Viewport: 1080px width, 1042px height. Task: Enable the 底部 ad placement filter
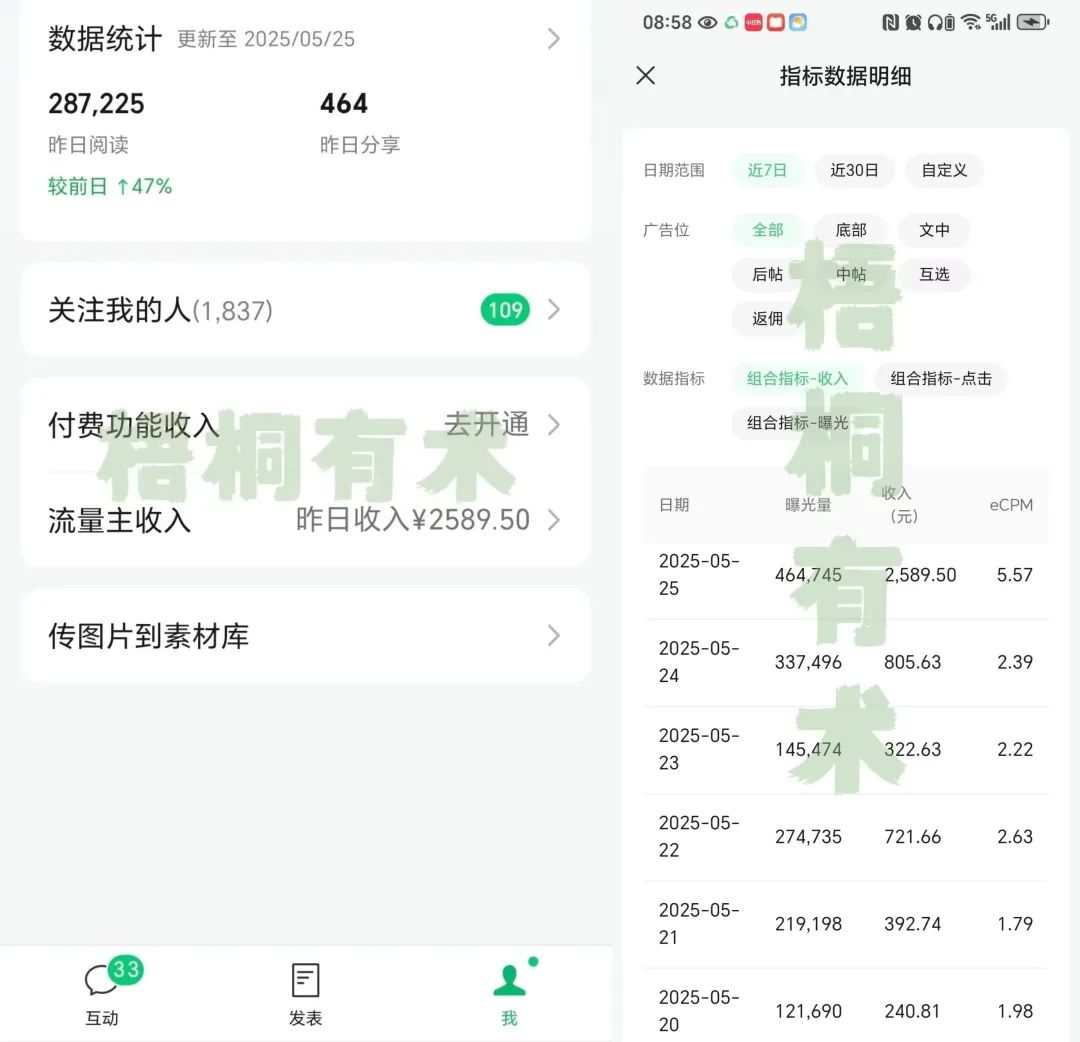[851, 230]
